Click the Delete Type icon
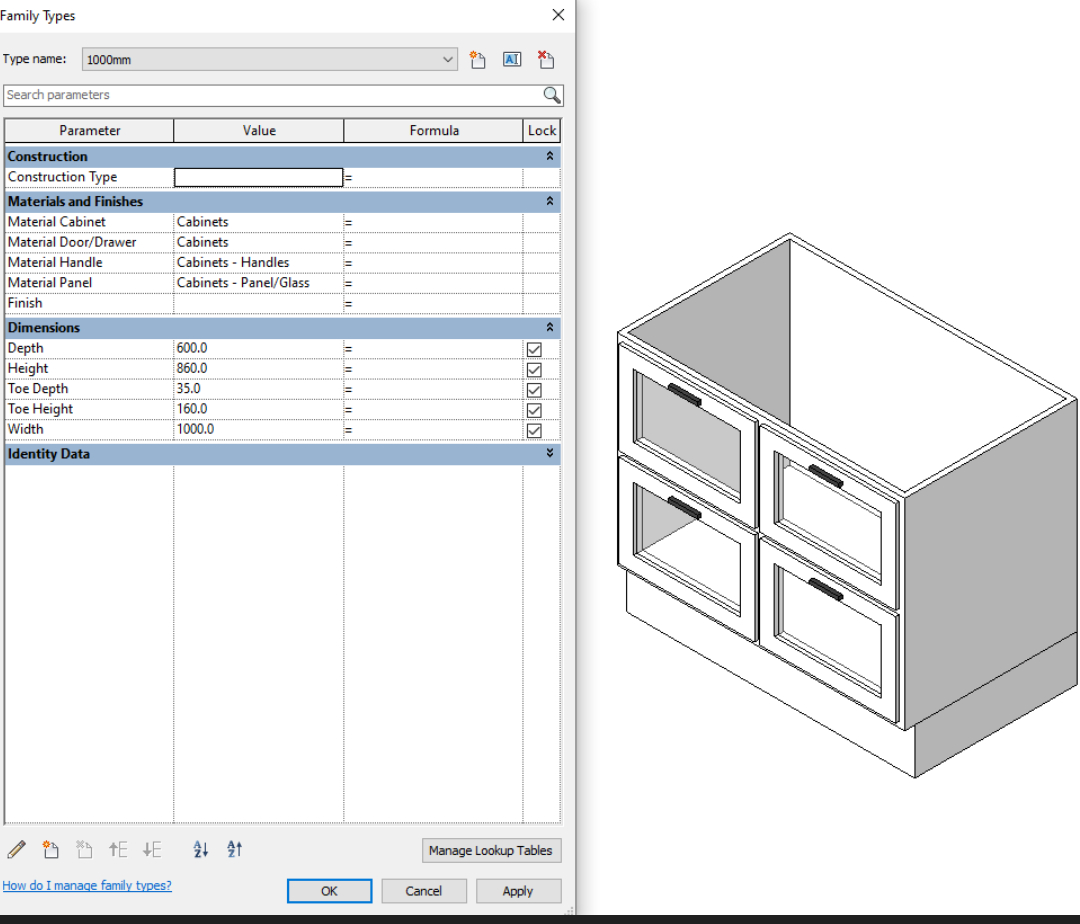This screenshot has width=1080, height=924. (x=545, y=60)
